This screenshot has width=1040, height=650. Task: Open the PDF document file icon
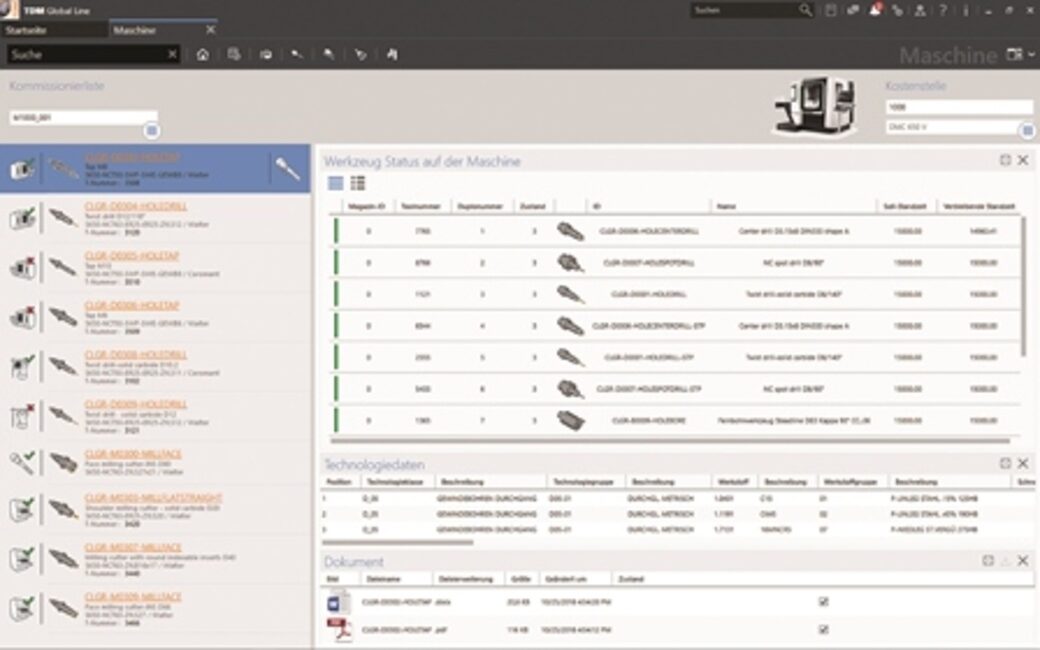click(339, 630)
